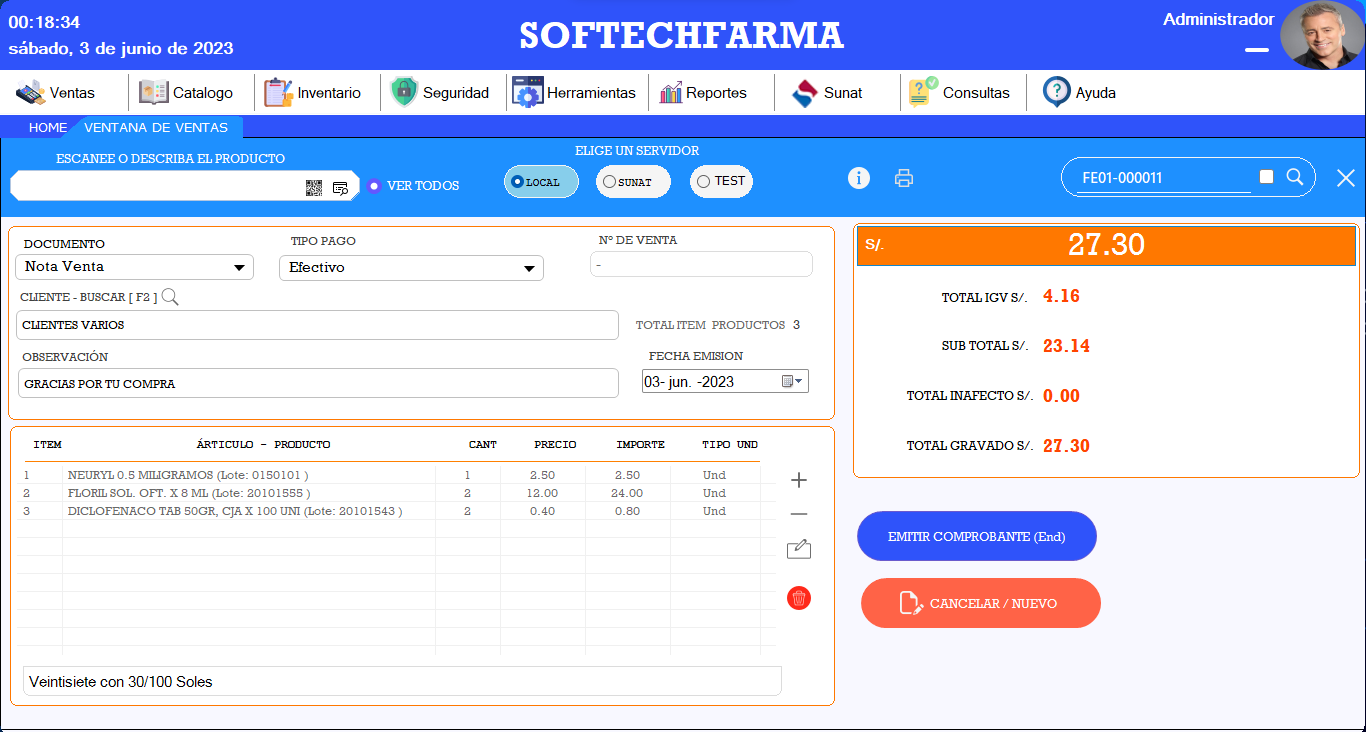Click the 0.40 price cell
The height and width of the screenshot is (732, 1366).
click(x=543, y=511)
